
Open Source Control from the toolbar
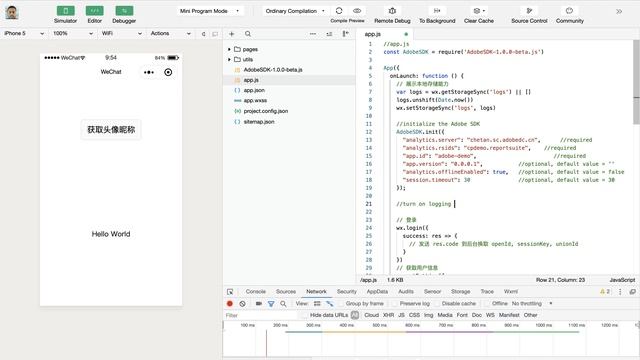(529, 11)
